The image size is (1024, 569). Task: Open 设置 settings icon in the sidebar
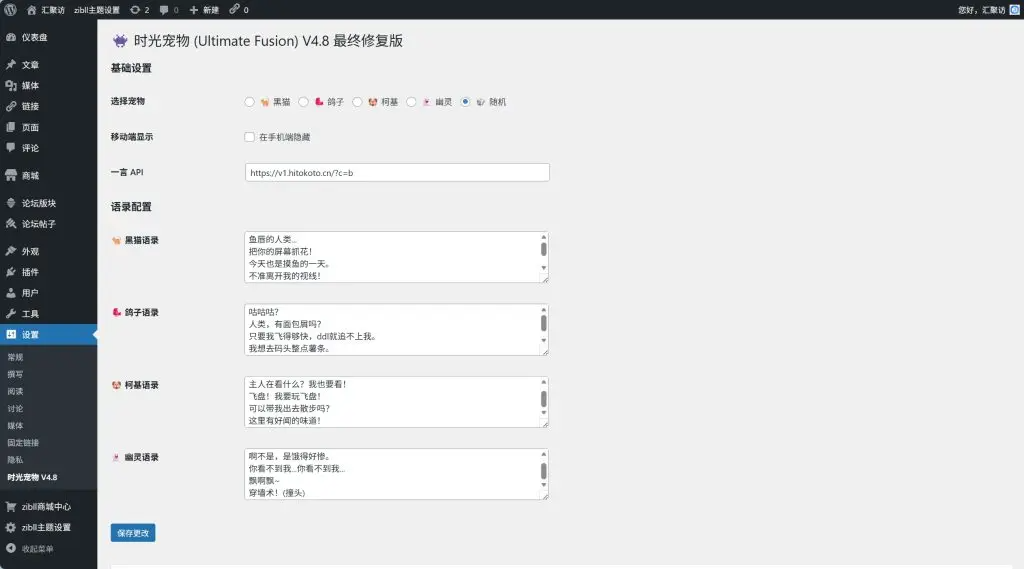tap(11, 334)
